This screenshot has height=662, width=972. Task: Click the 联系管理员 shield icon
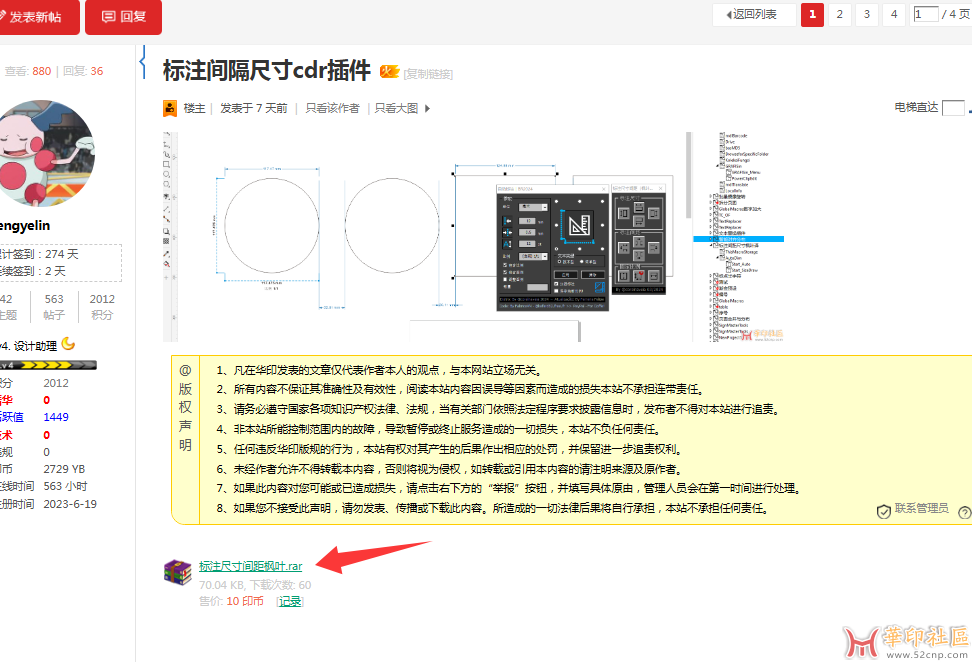tap(883, 511)
